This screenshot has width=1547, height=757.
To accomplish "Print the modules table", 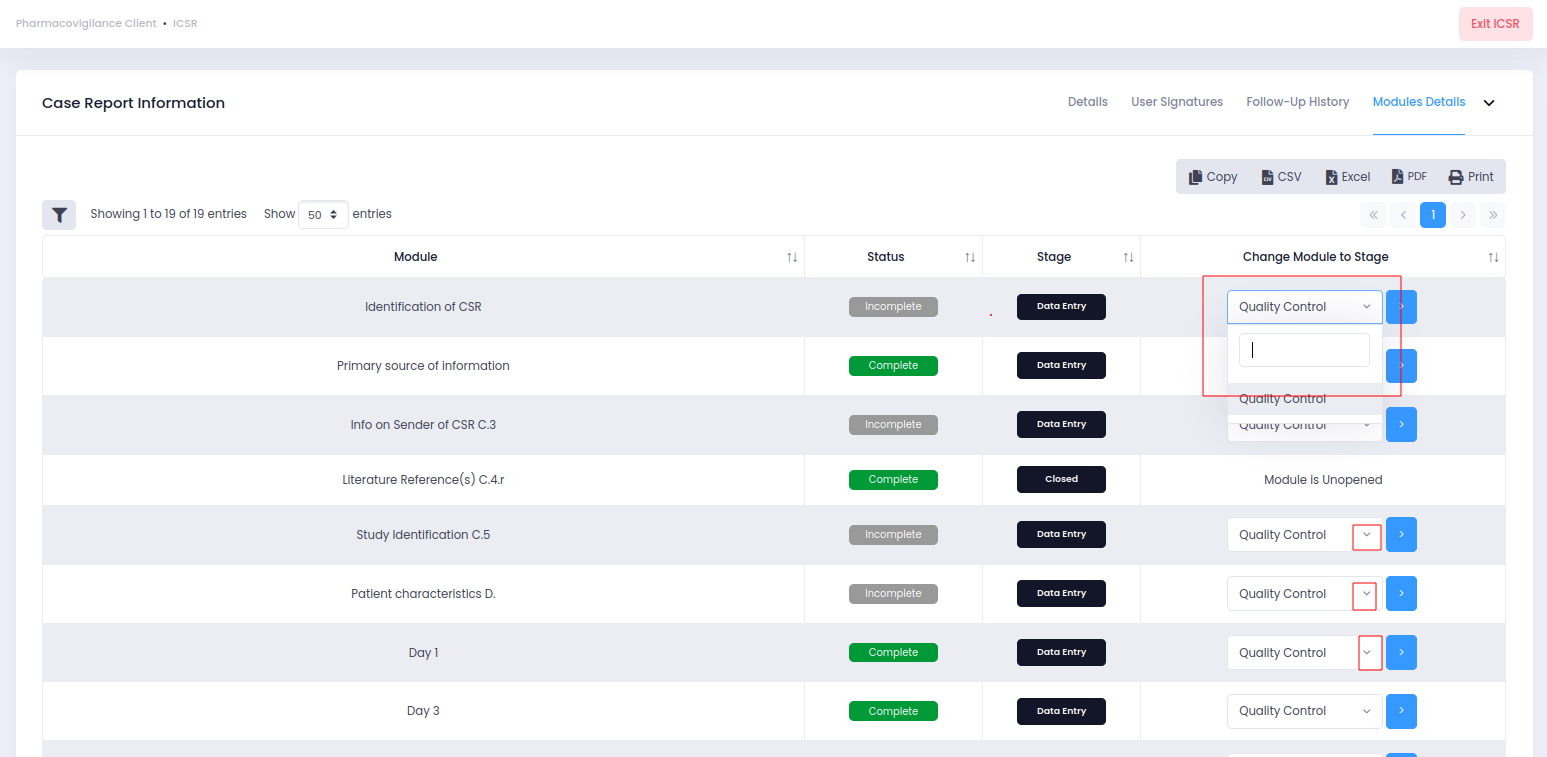I will pos(1471,177).
